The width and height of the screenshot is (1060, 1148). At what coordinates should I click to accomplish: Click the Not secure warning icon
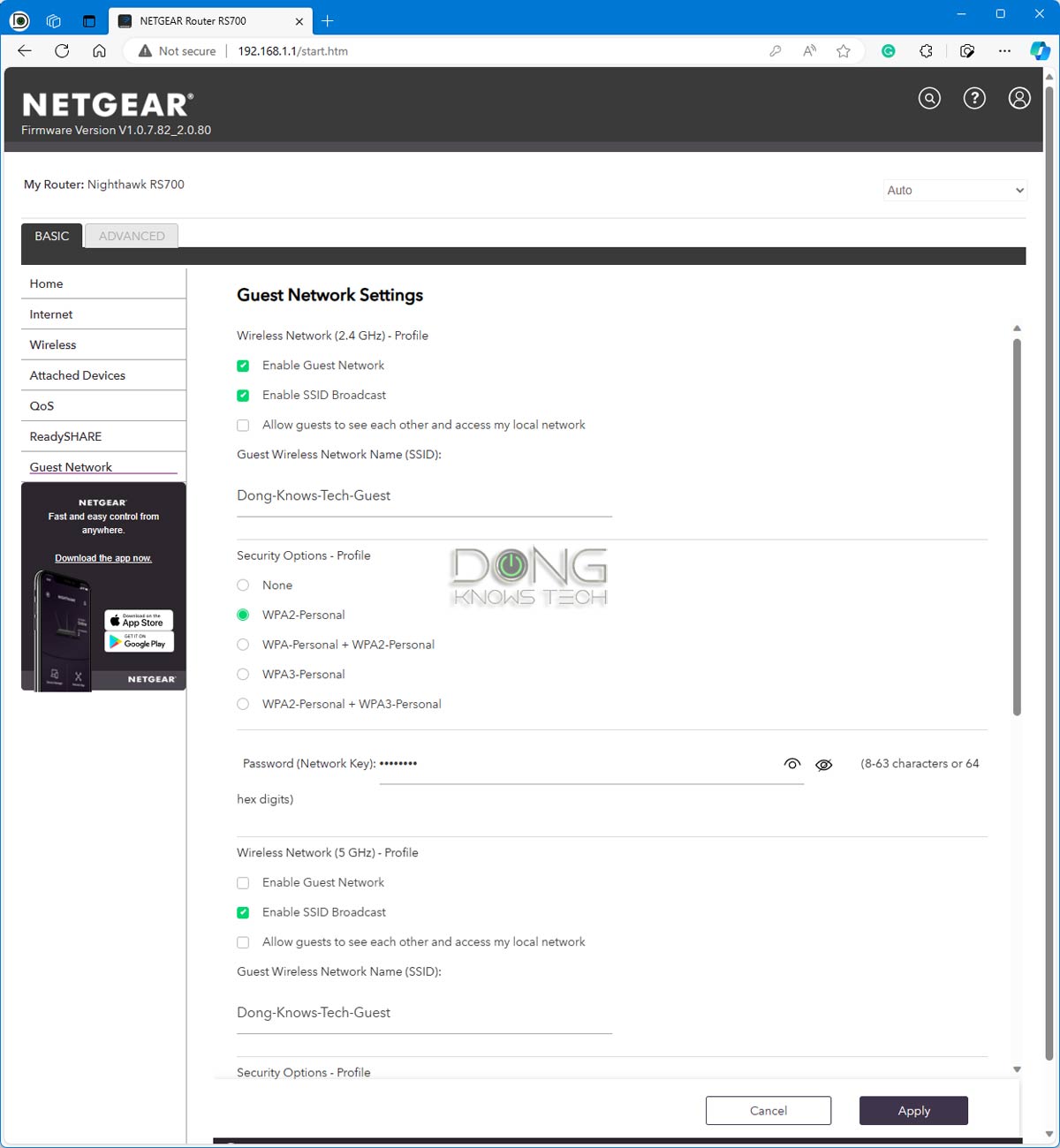click(x=145, y=51)
